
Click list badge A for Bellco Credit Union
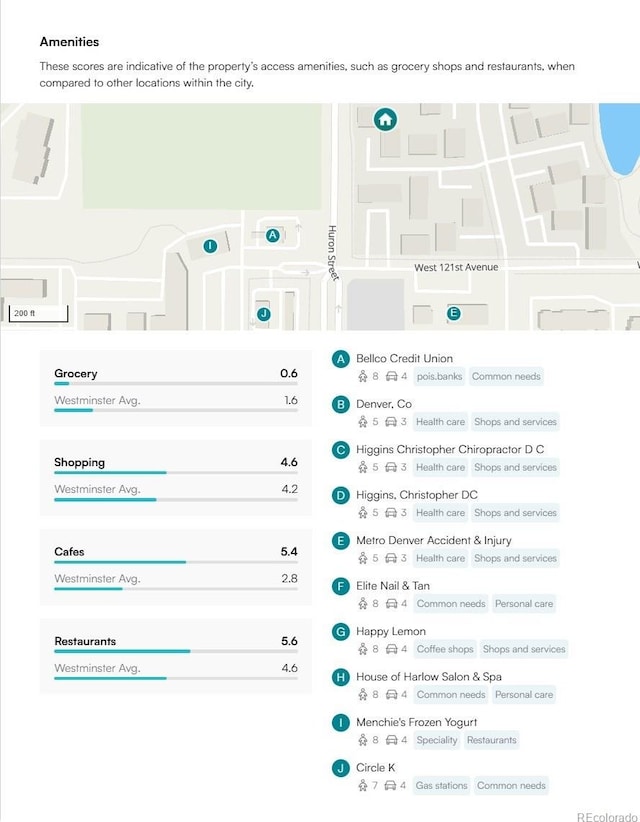(x=341, y=359)
